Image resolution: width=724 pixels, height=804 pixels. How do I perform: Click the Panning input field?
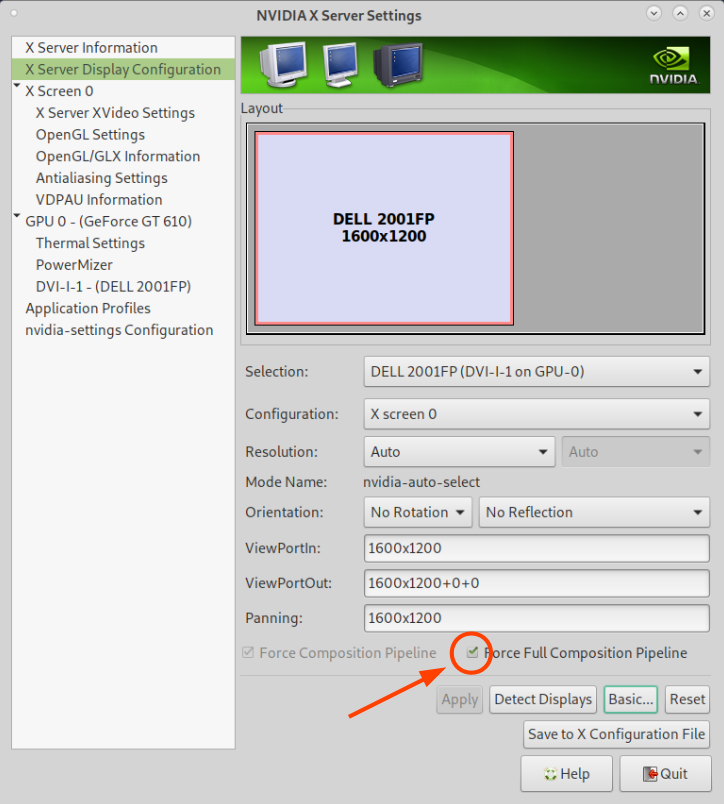(x=536, y=618)
